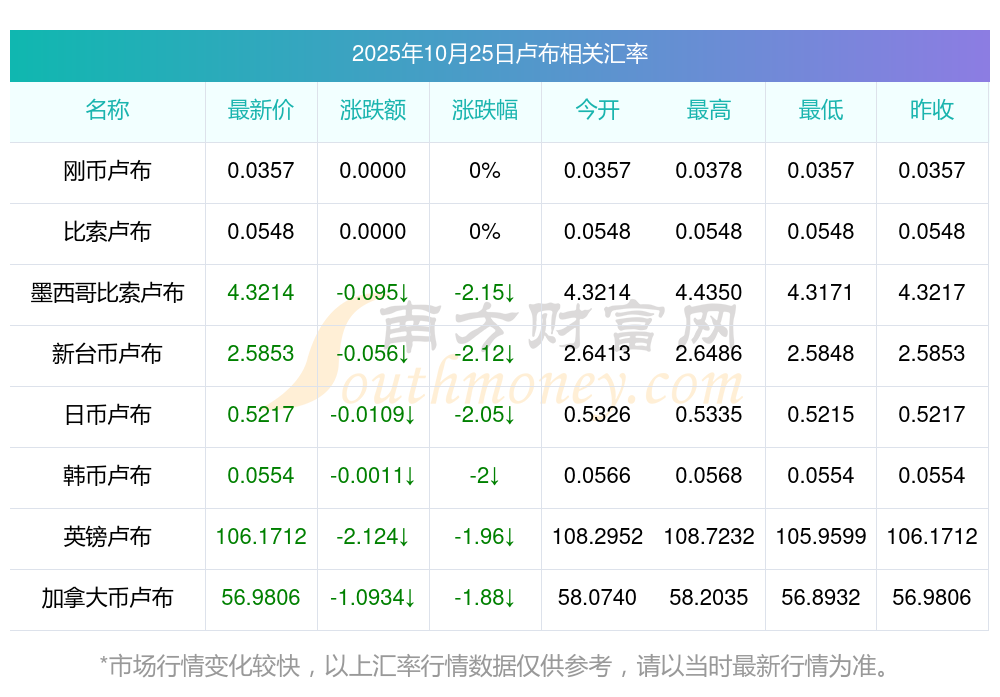Click the 日币卢布 row name

coord(107,415)
